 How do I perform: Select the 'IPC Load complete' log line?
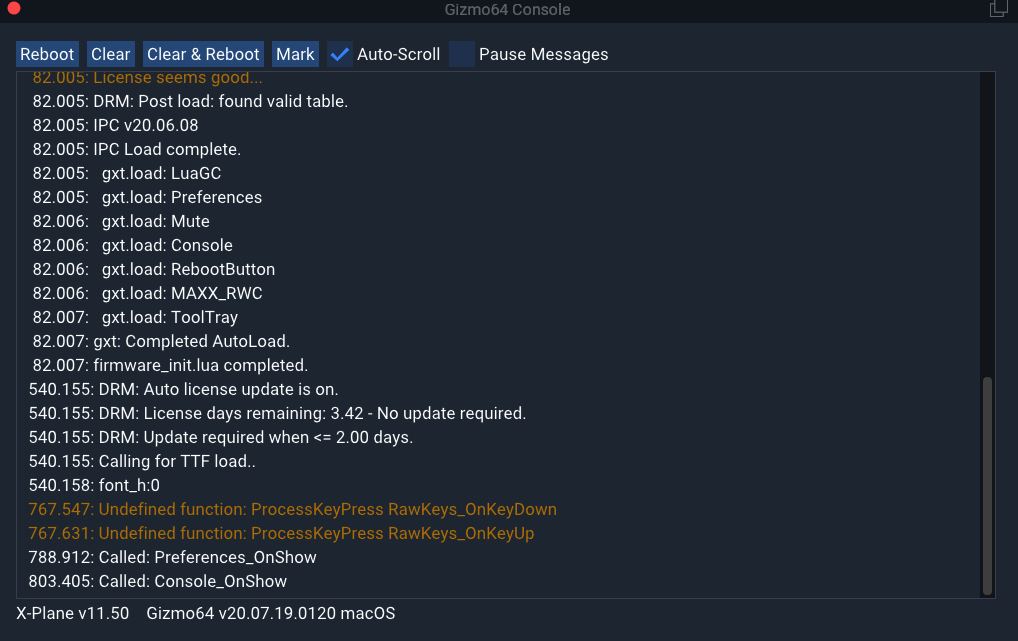(x=137, y=149)
